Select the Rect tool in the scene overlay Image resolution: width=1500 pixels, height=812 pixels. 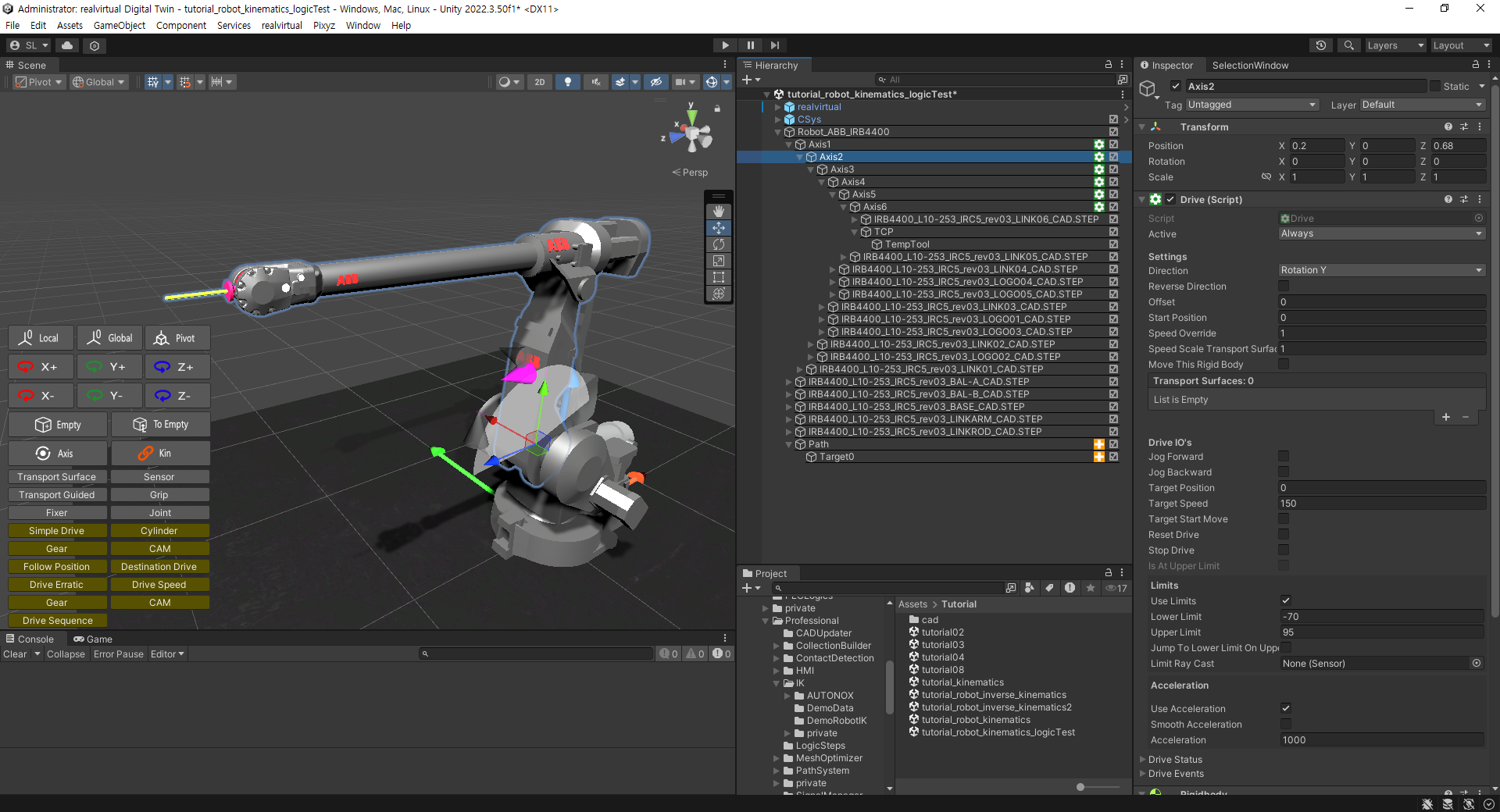click(x=719, y=277)
